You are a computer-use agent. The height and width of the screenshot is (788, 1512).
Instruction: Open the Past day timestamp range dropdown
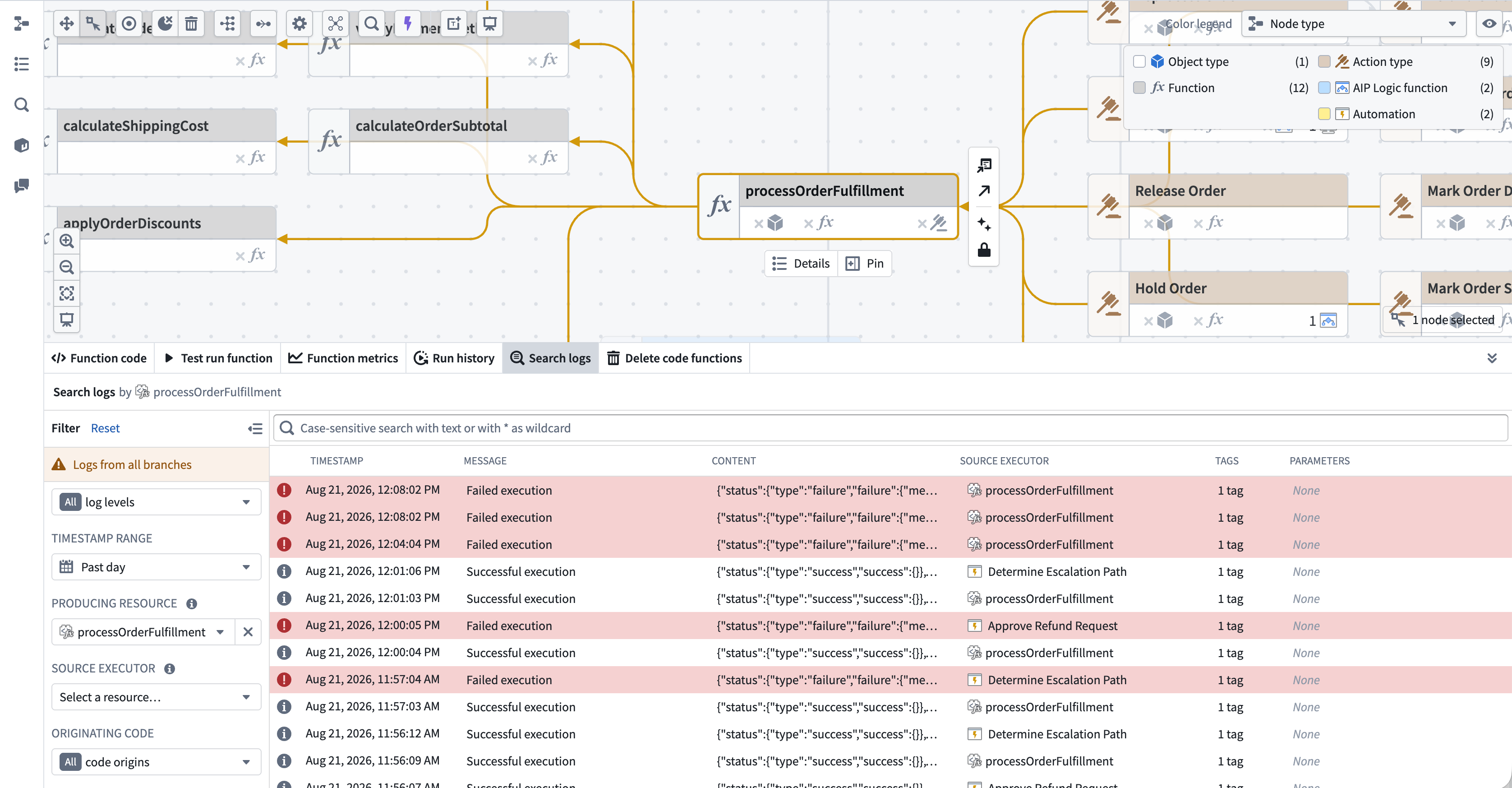(156, 567)
